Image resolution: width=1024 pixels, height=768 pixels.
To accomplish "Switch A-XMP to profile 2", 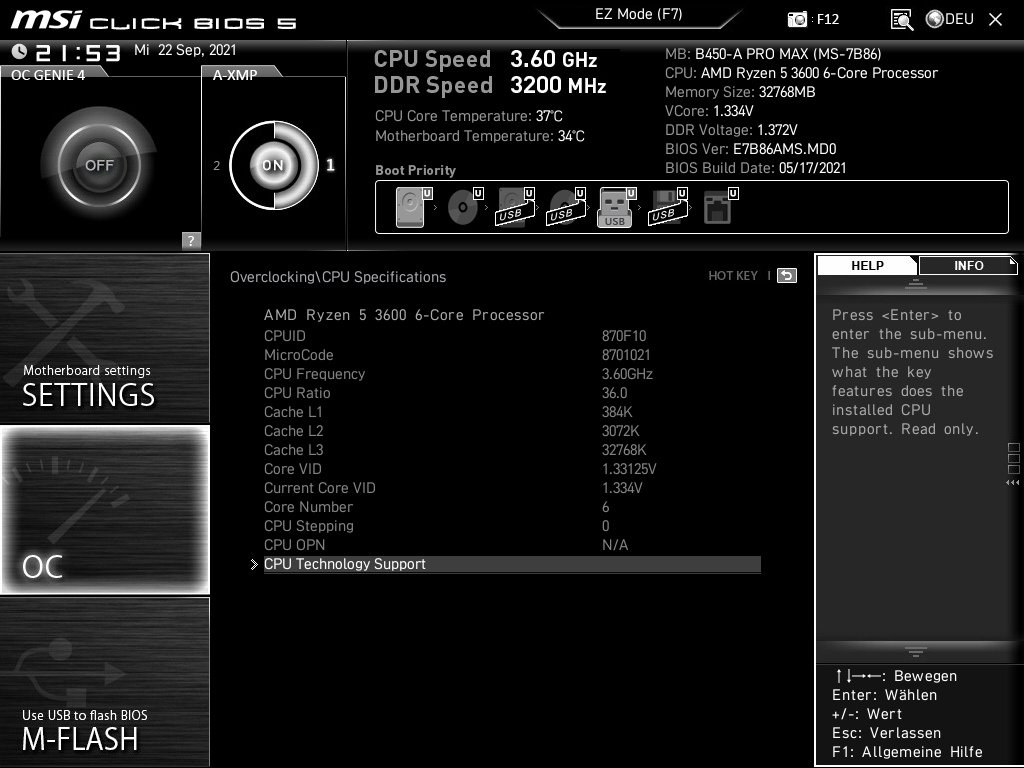I will pyautogui.click(x=216, y=166).
